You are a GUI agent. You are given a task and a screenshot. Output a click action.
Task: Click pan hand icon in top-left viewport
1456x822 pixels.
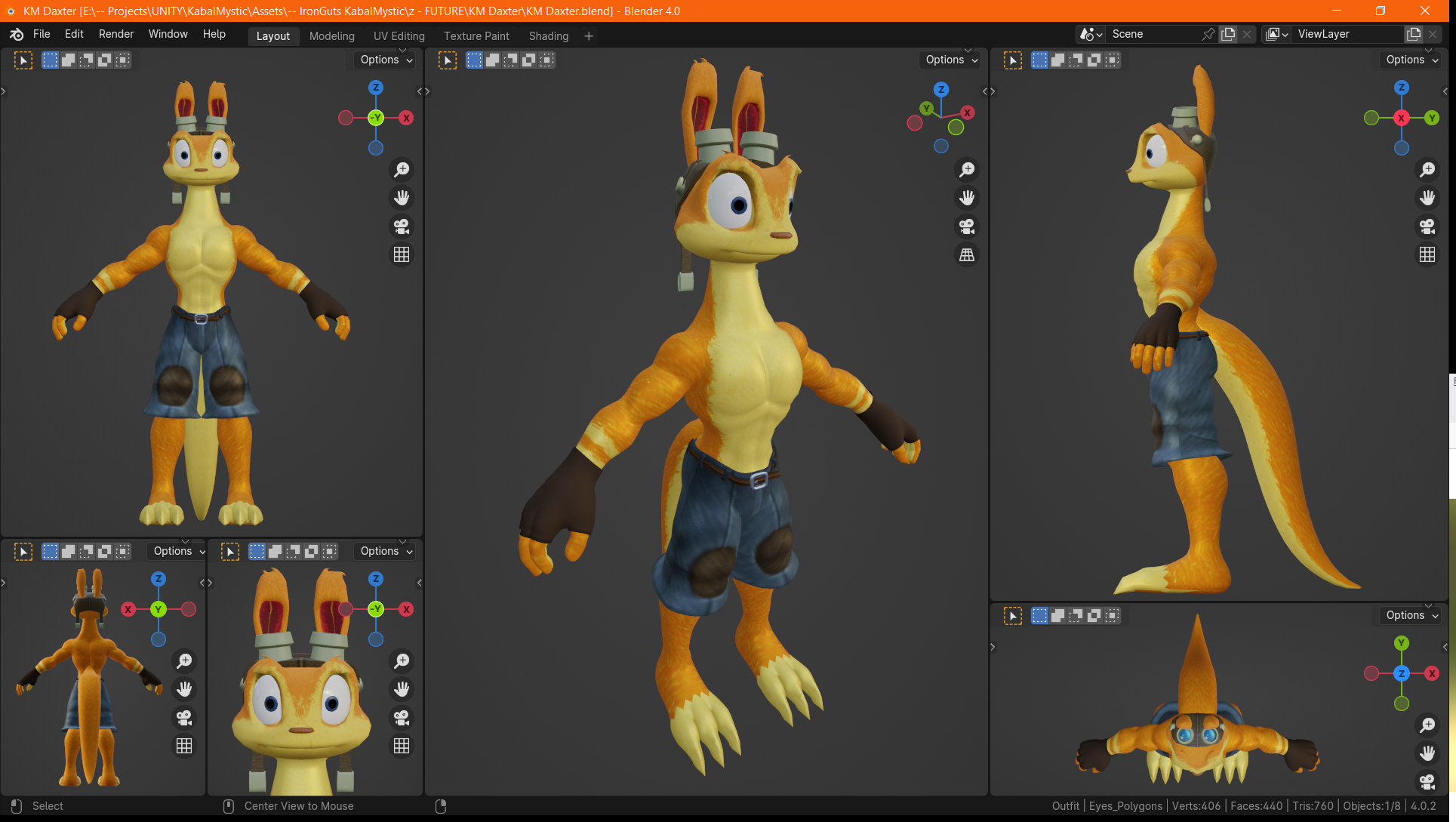pos(402,198)
